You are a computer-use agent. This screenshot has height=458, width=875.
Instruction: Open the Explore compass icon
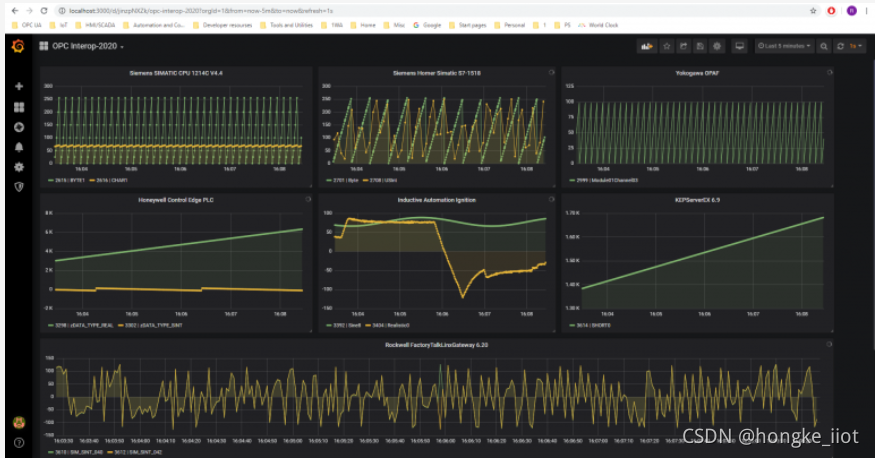[19, 127]
